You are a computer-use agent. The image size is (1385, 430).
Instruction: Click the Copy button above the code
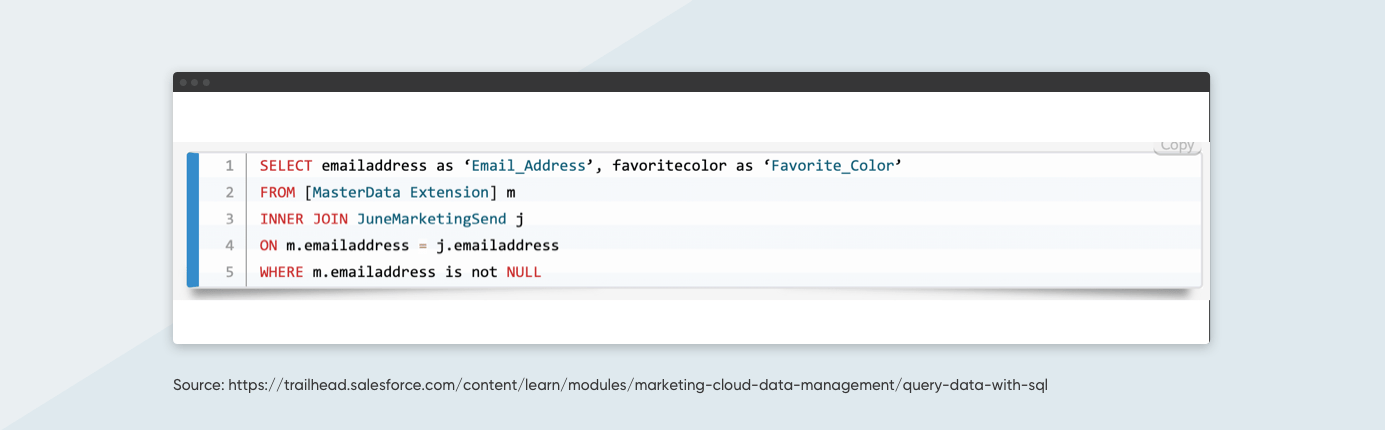coord(1177,146)
